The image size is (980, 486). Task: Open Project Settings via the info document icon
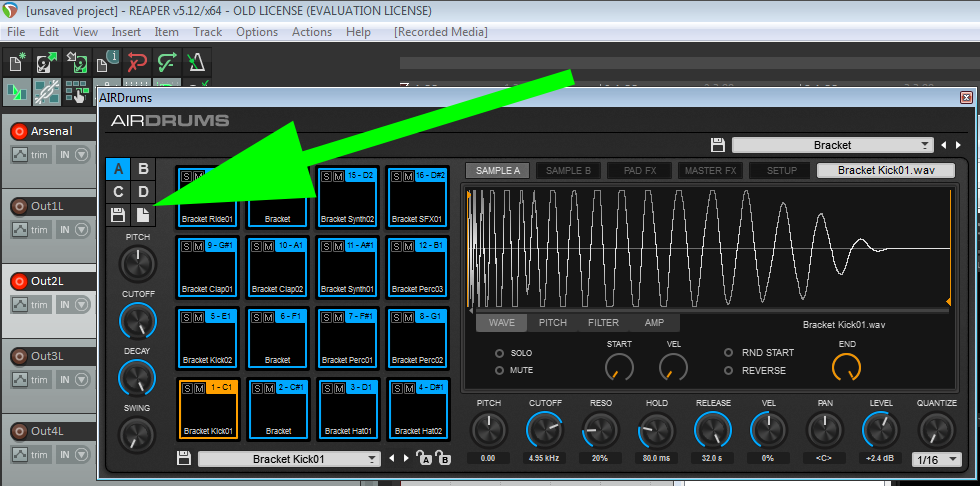click(x=107, y=64)
